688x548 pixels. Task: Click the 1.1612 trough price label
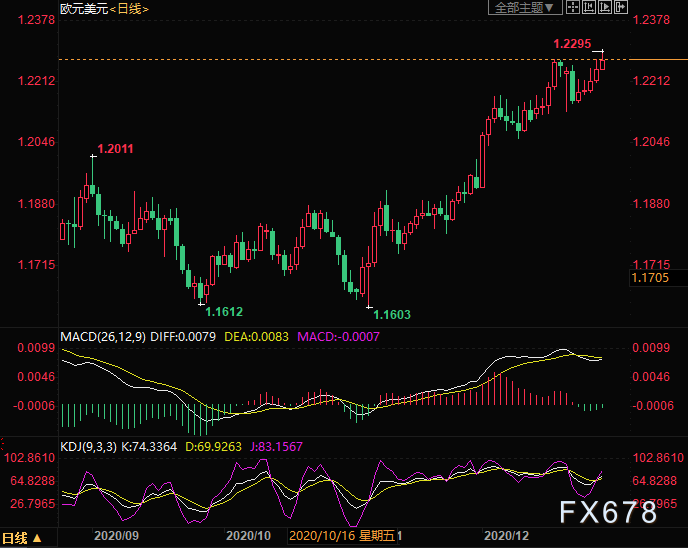click(224, 312)
